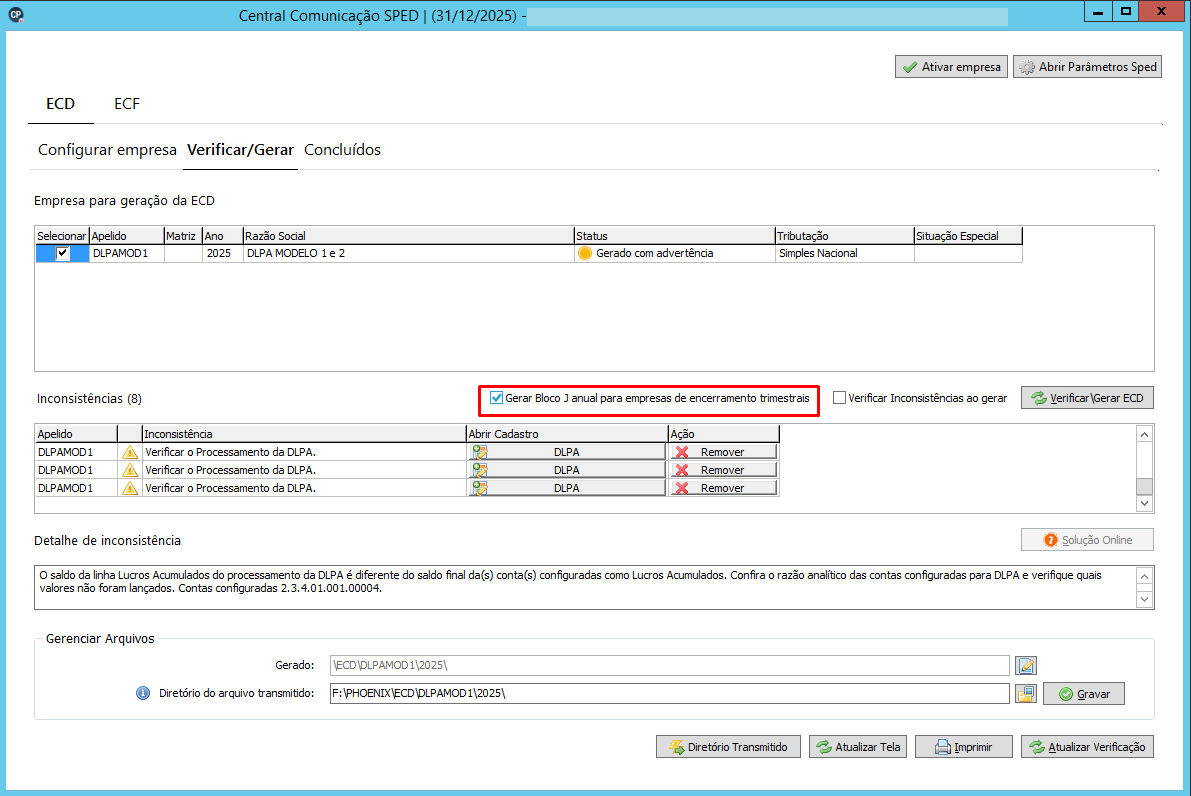Click the Solução Online button
The height and width of the screenshot is (796, 1191).
pyautogui.click(x=1087, y=540)
